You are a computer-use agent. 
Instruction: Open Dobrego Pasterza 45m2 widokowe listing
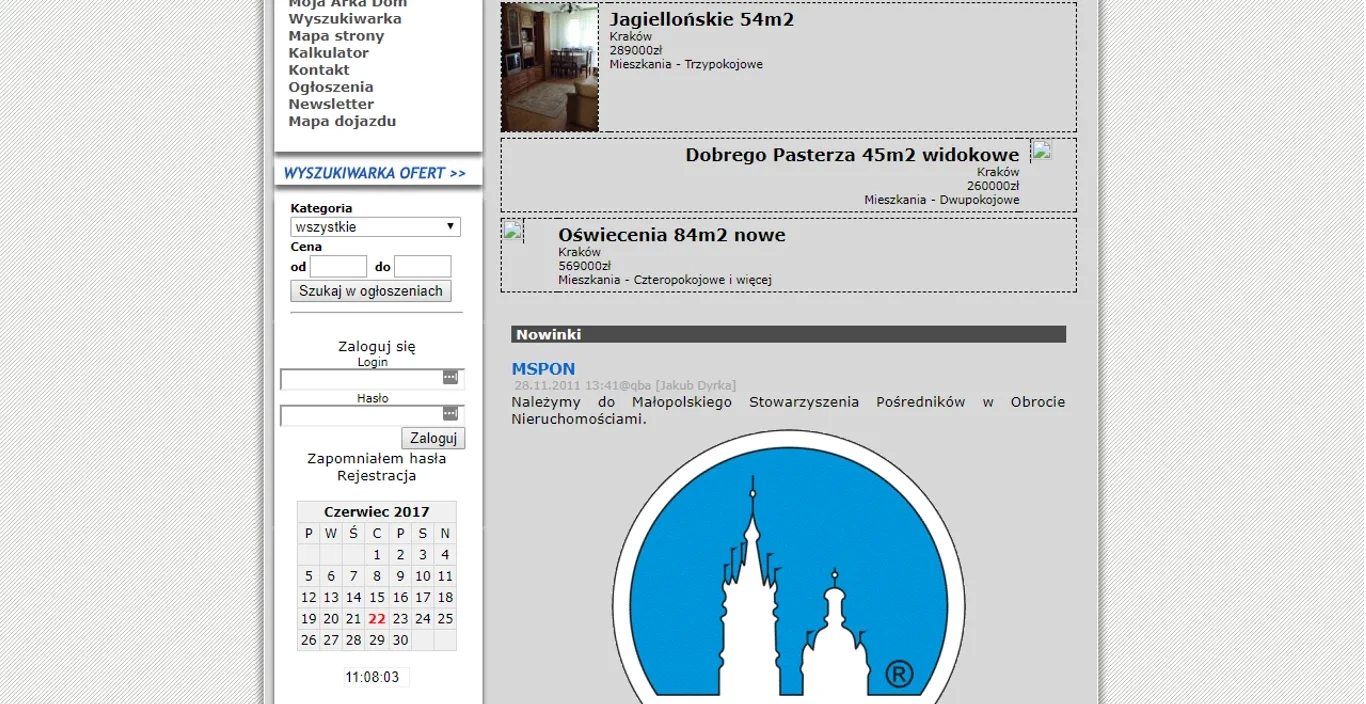pyautogui.click(x=852, y=155)
